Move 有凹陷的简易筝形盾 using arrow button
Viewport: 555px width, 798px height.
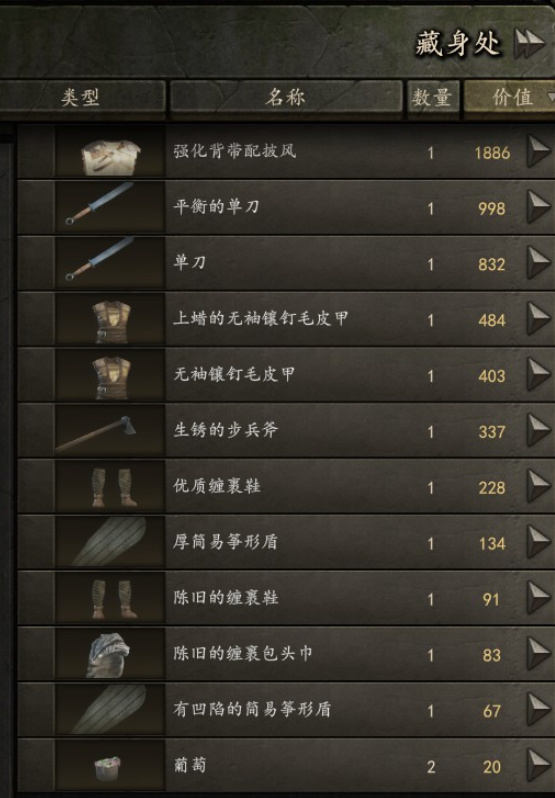pos(538,709)
